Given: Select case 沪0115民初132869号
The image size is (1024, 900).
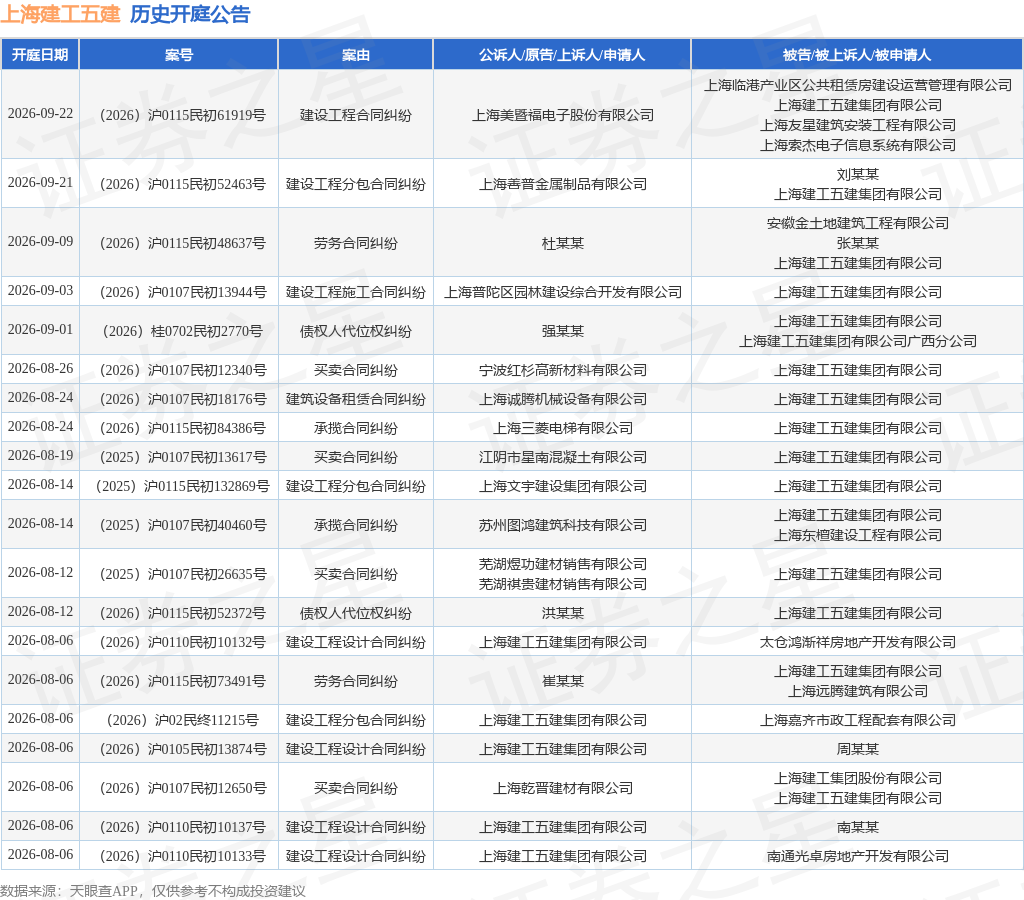Looking at the screenshot, I should (x=182, y=486).
